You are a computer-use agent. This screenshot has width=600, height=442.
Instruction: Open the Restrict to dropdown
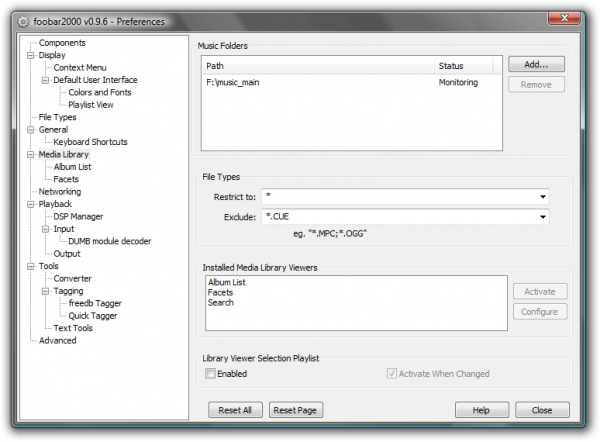tap(542, 197)
